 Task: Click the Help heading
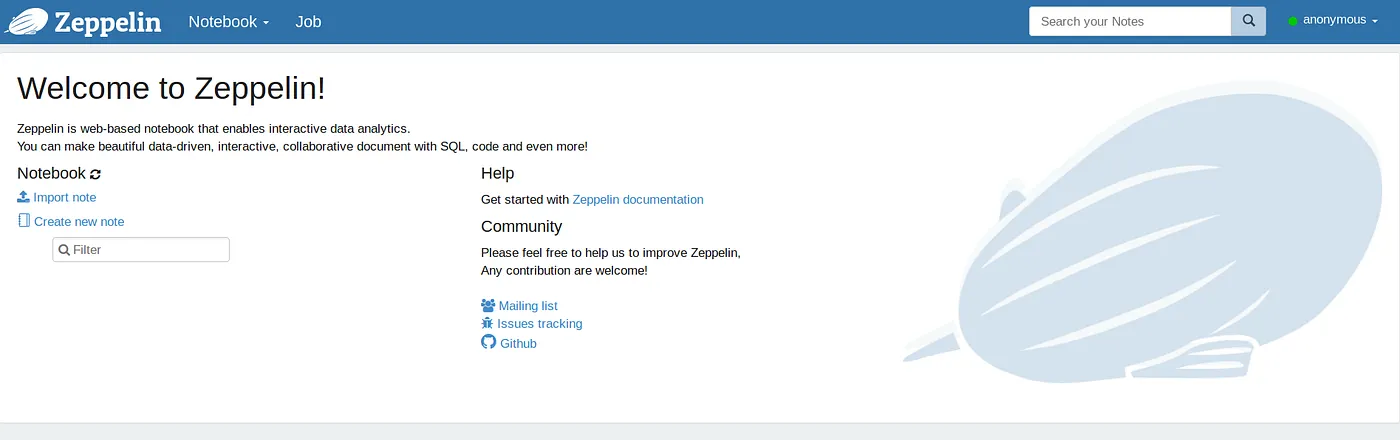tap(497, 173)
